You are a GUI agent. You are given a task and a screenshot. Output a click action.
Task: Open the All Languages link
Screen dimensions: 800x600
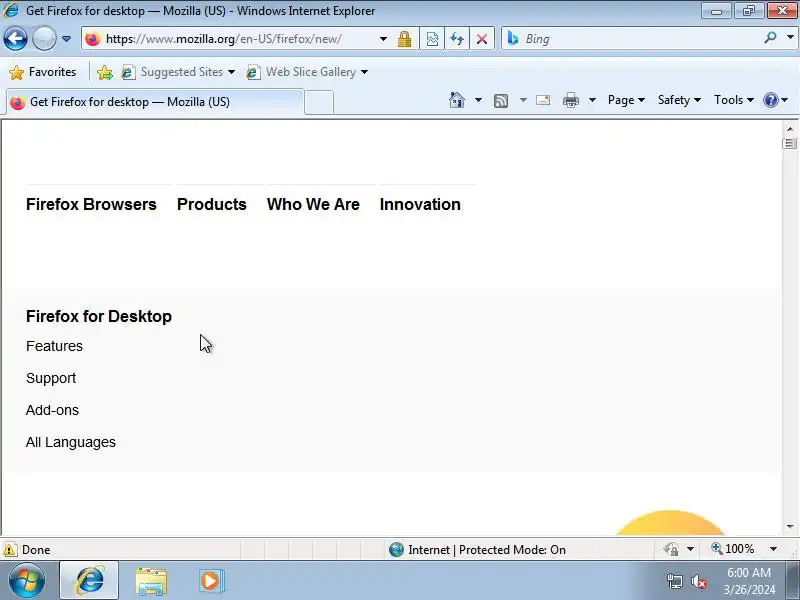(x=71, y=442)
